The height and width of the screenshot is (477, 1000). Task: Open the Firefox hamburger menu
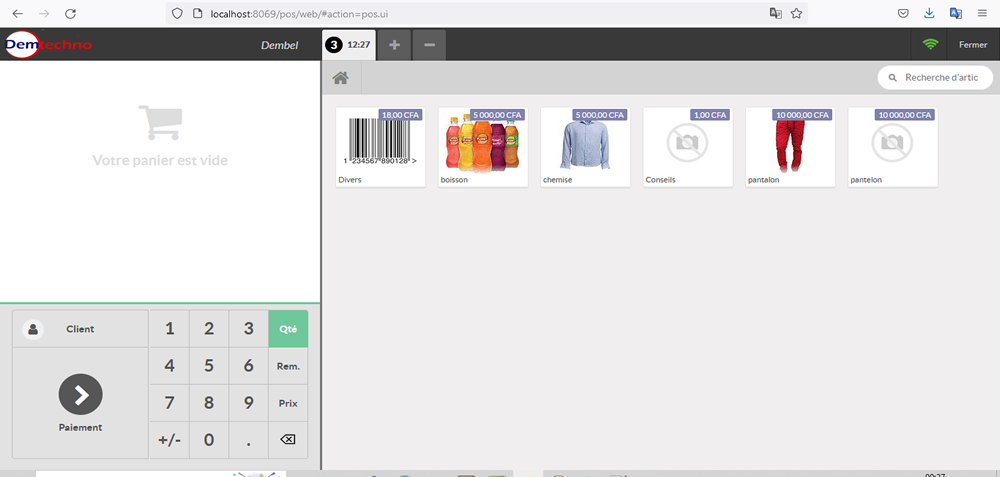point(982,14)
